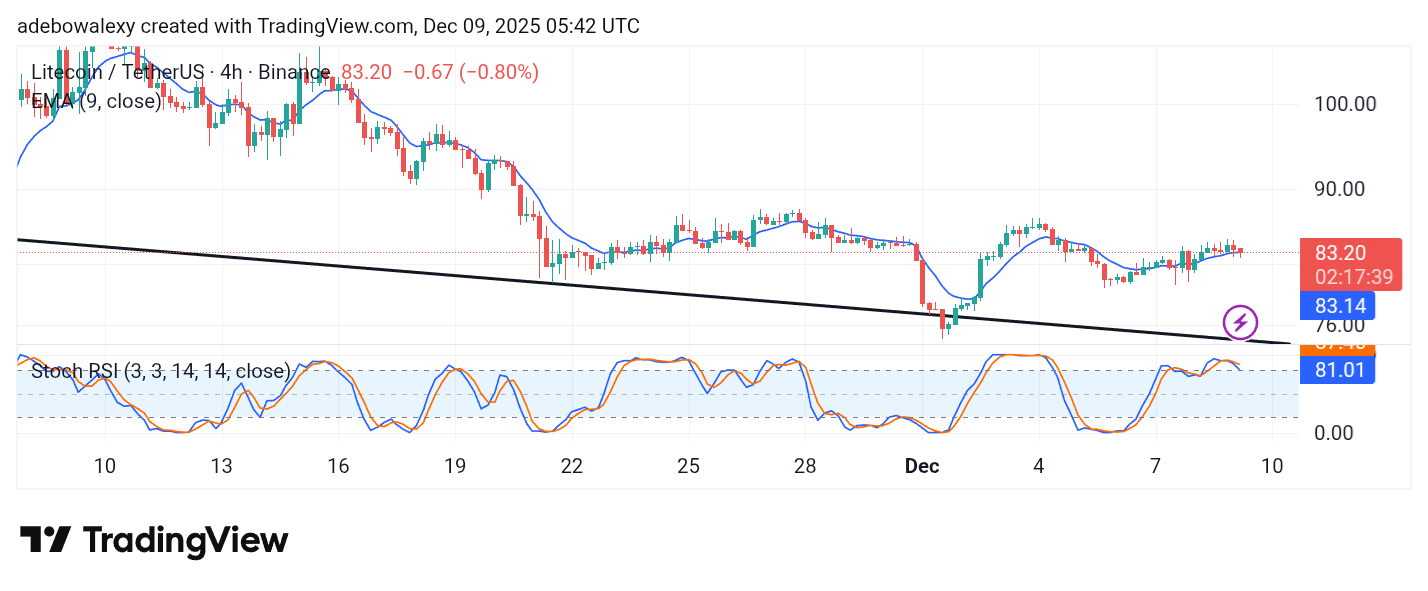Viewport: 1428px width, 591px height.
Task: Click the blue 83.14 EMA value label
Action: pyautogui.click(x=1337, y=305)
